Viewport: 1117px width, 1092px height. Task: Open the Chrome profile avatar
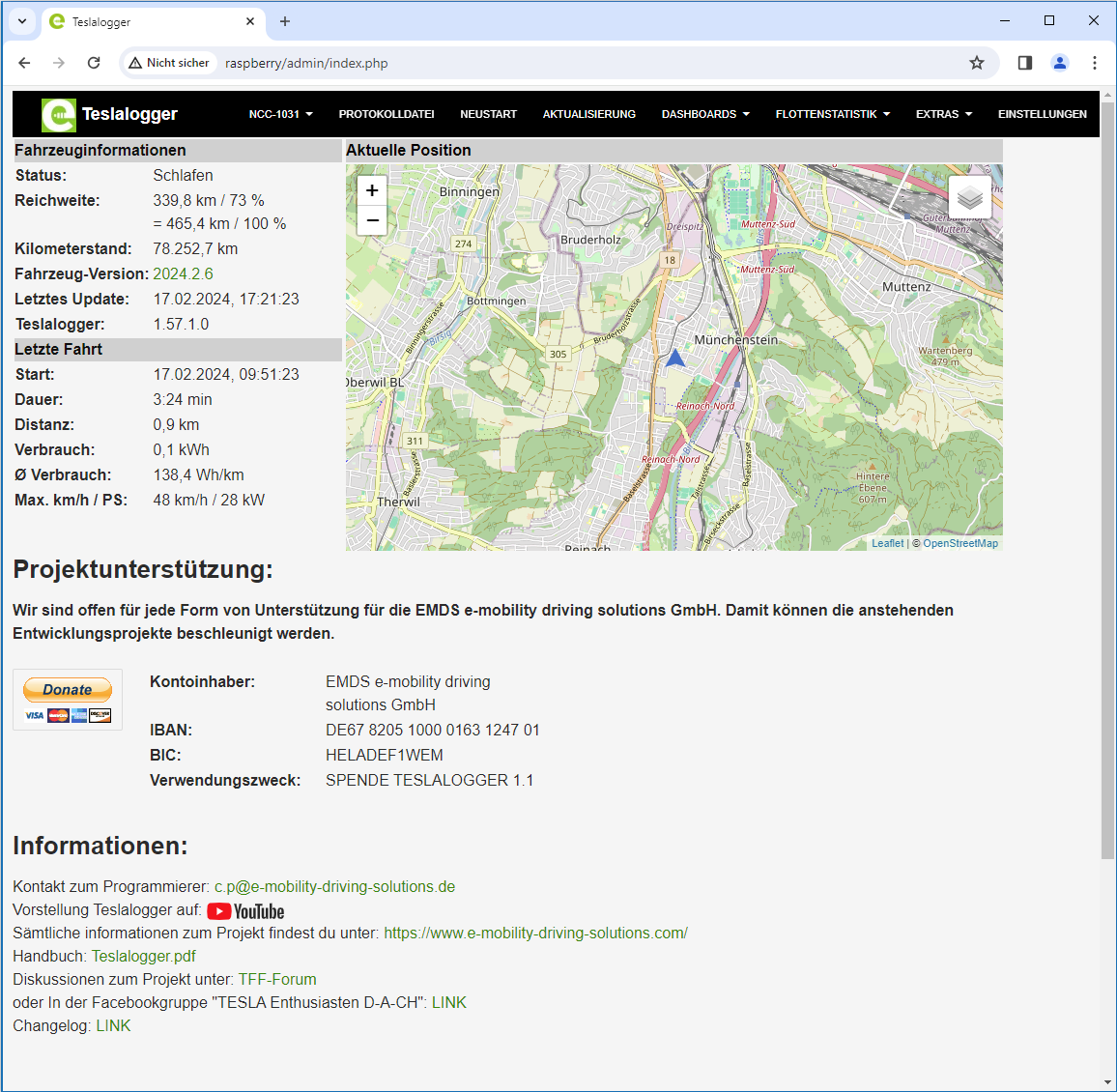(x=1060, y=63)
